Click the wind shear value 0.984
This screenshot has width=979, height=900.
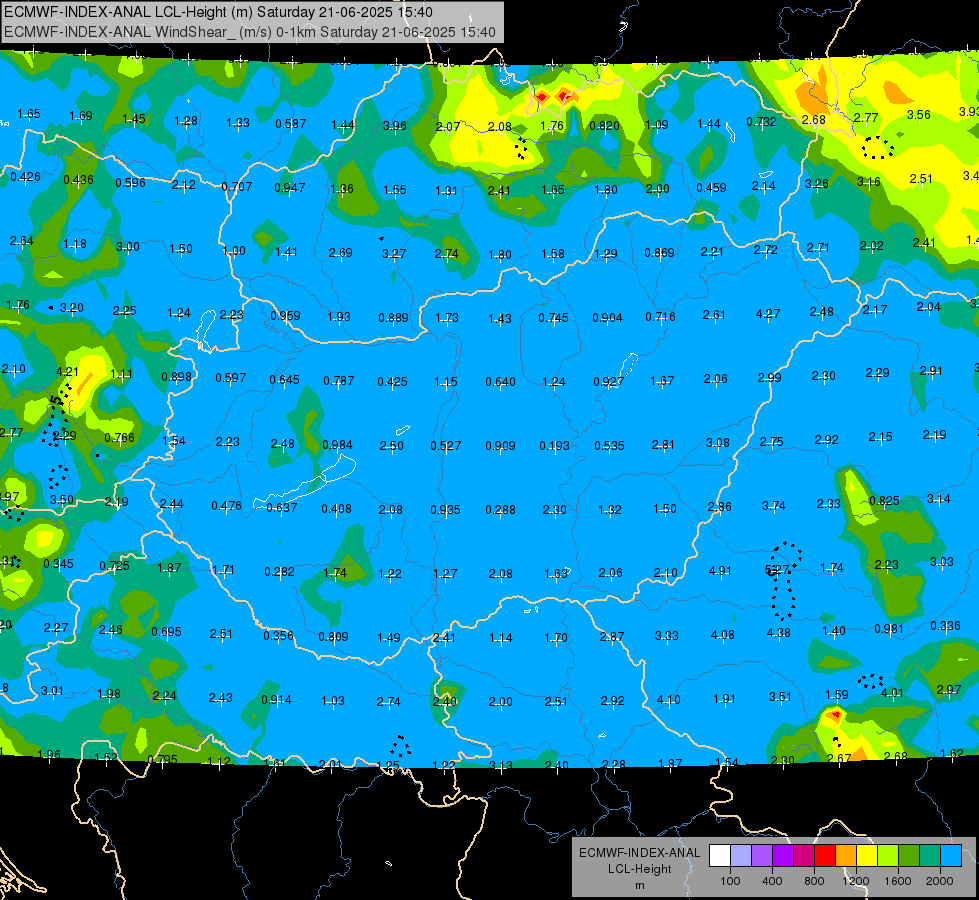(337, 445)
